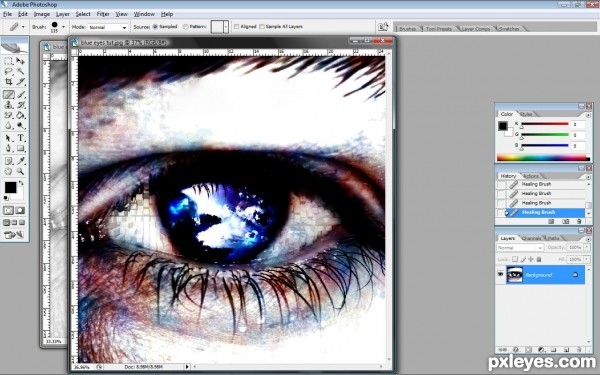Select the Eraser tool

tap(8, 115)
